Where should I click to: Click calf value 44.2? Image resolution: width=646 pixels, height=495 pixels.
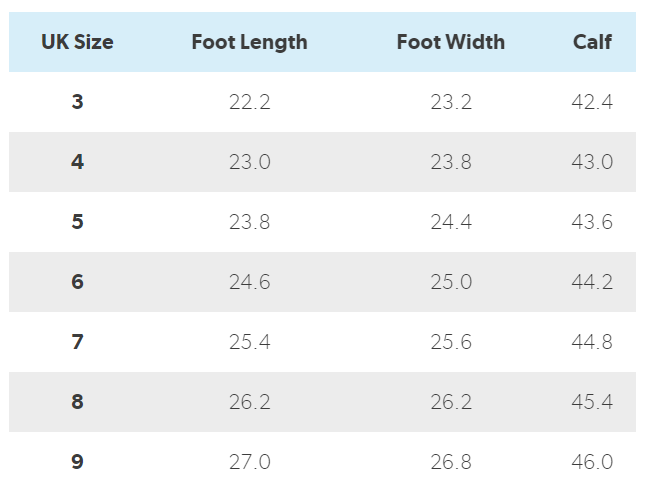[x=592, y=282]
